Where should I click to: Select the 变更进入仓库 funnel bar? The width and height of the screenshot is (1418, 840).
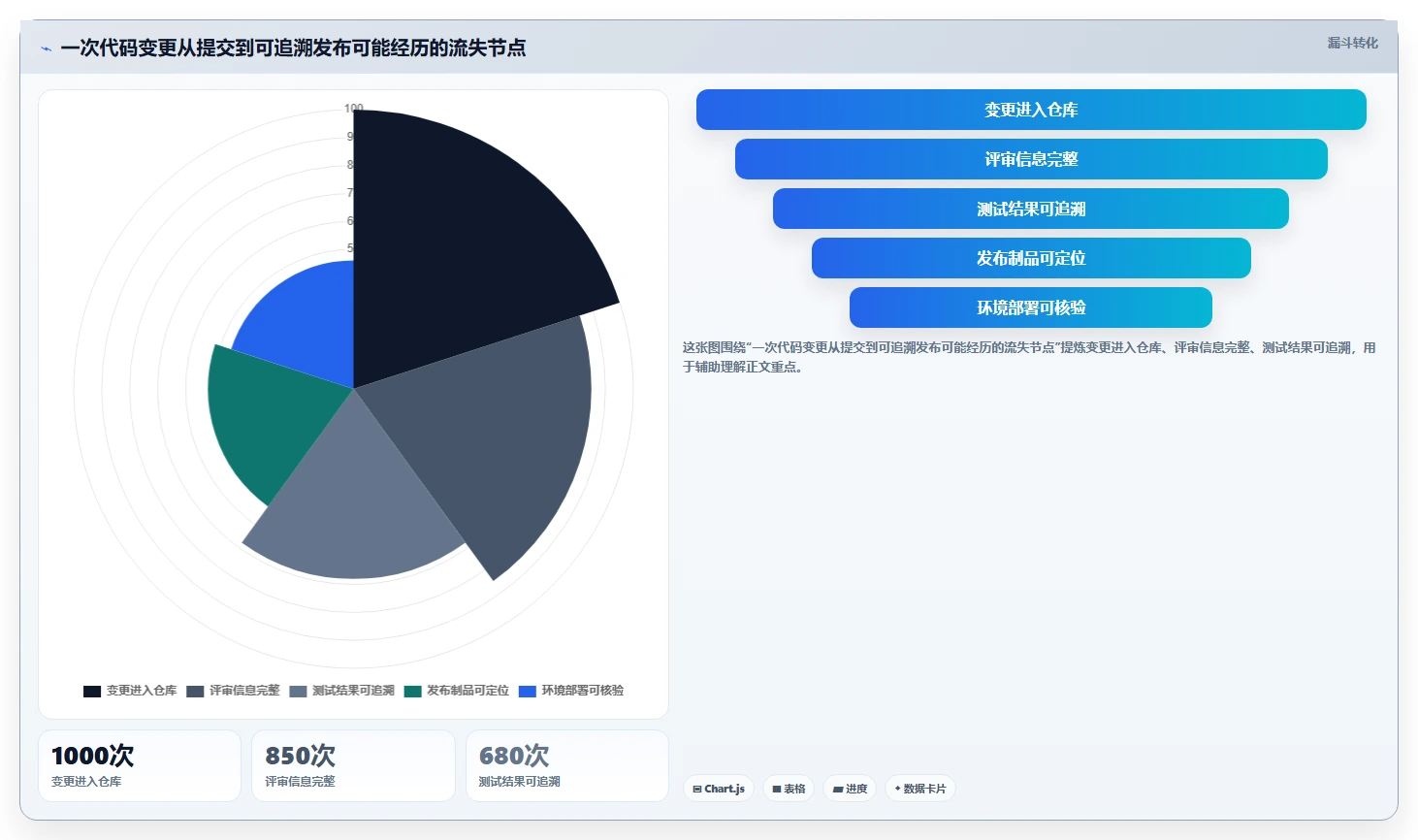[1031, 110]
